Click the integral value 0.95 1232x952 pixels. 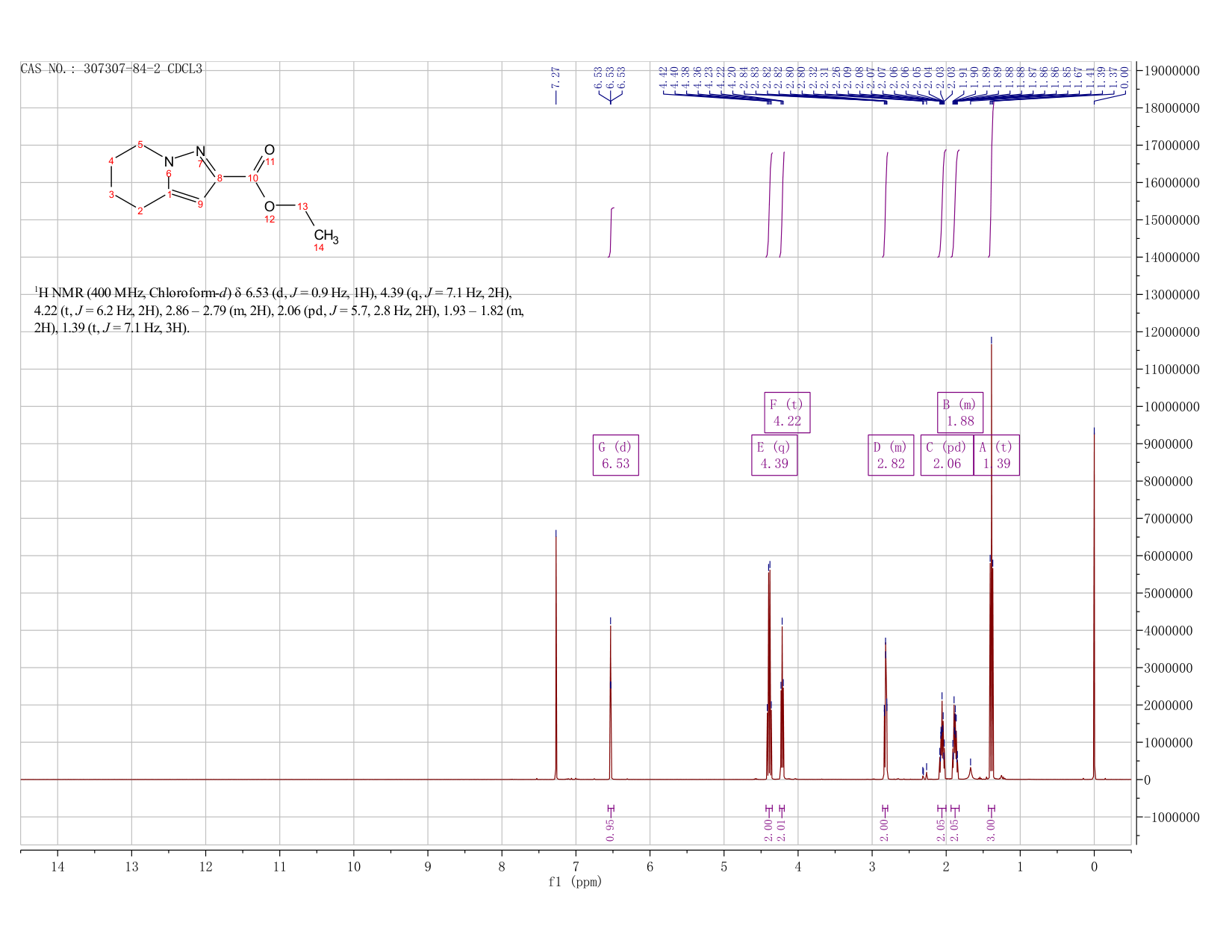[610, 830]
